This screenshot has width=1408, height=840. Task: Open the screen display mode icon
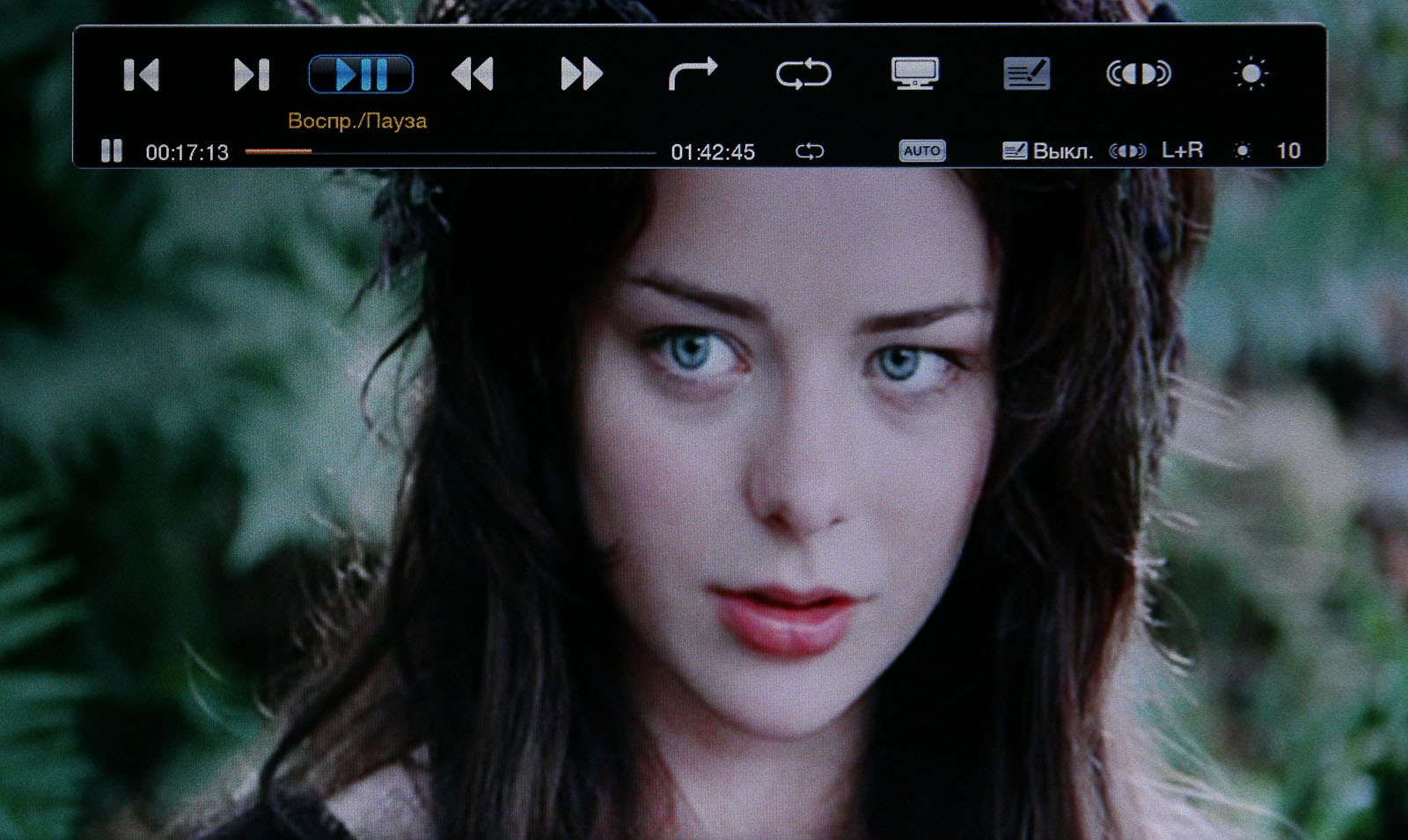(x=915, y=75)
